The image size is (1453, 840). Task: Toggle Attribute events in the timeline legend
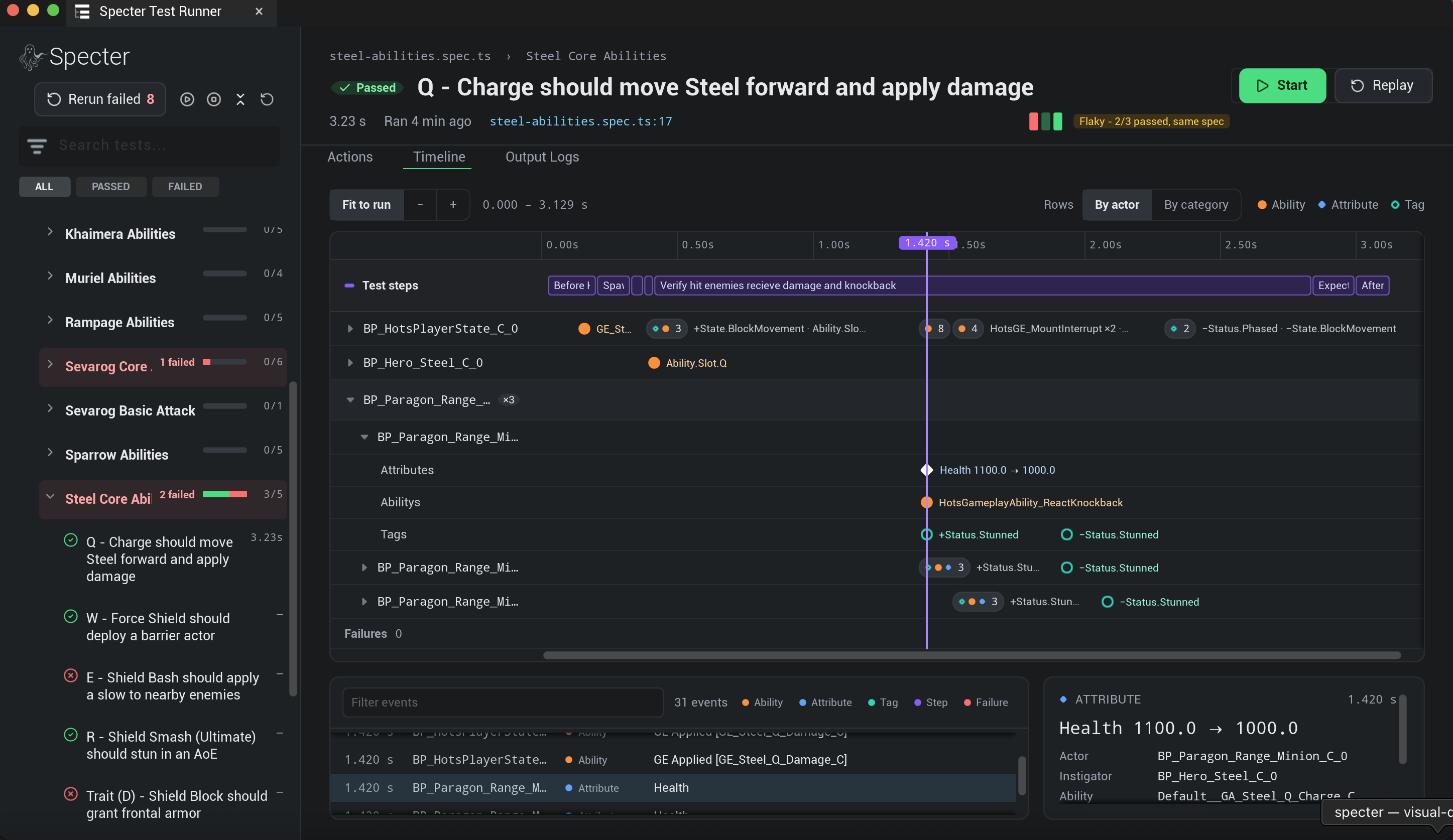1348,205
